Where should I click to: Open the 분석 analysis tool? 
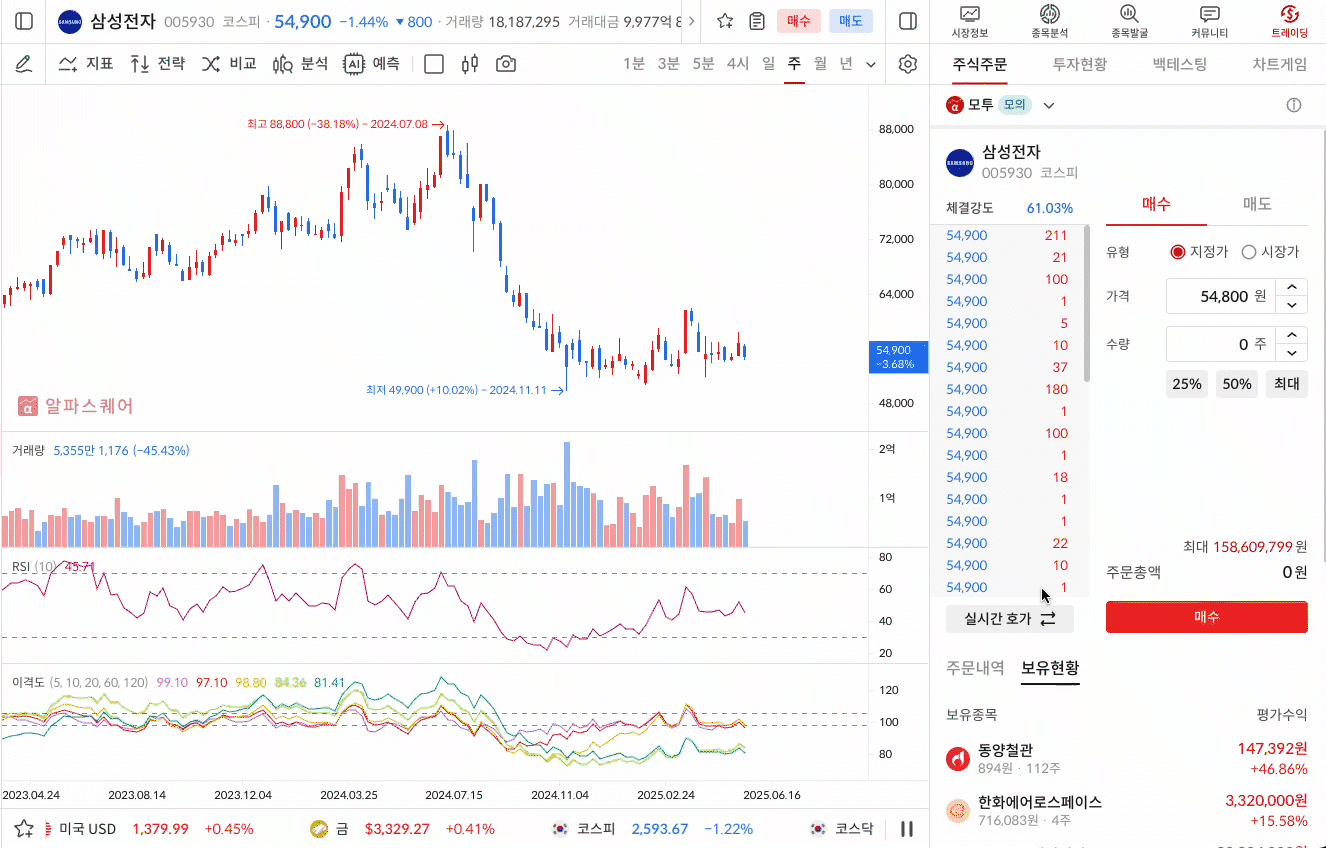[300, 64]
